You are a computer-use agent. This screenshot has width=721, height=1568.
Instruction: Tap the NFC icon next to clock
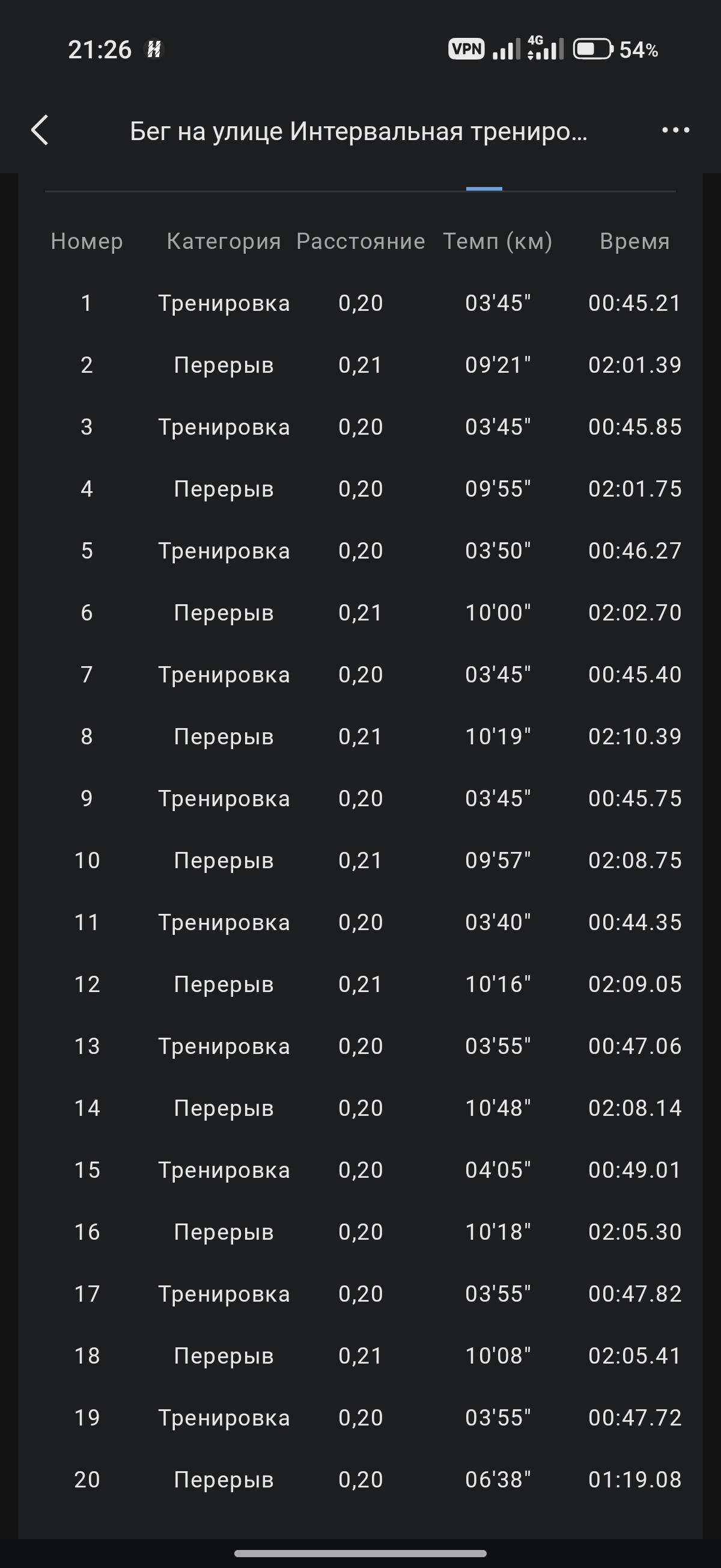(154, 49)
